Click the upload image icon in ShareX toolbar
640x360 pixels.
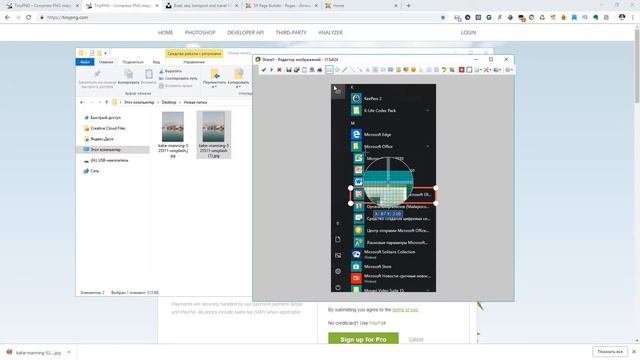[312, 70]
